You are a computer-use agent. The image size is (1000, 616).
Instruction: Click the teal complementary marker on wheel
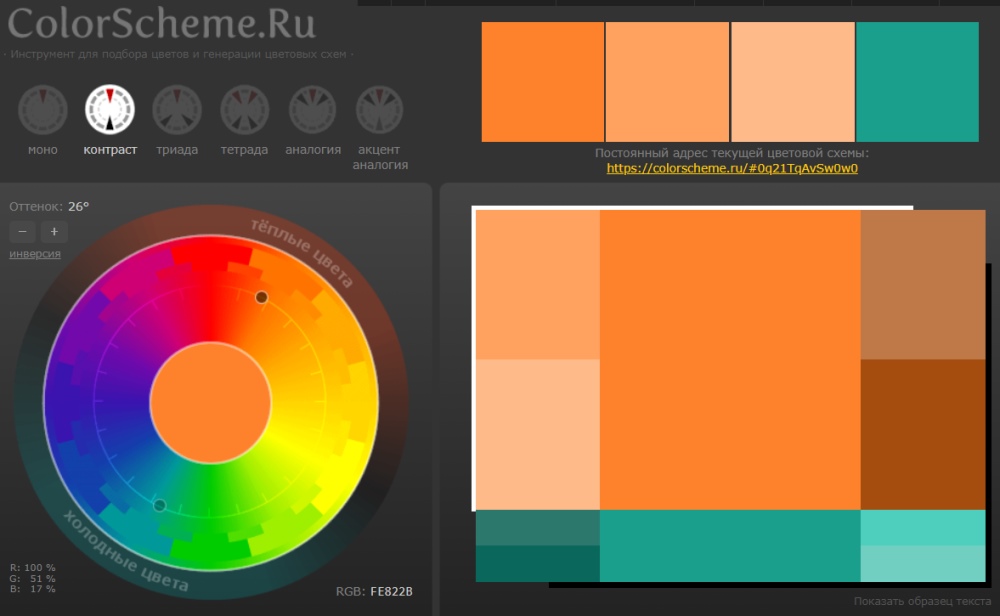click(x=159, y=505)
